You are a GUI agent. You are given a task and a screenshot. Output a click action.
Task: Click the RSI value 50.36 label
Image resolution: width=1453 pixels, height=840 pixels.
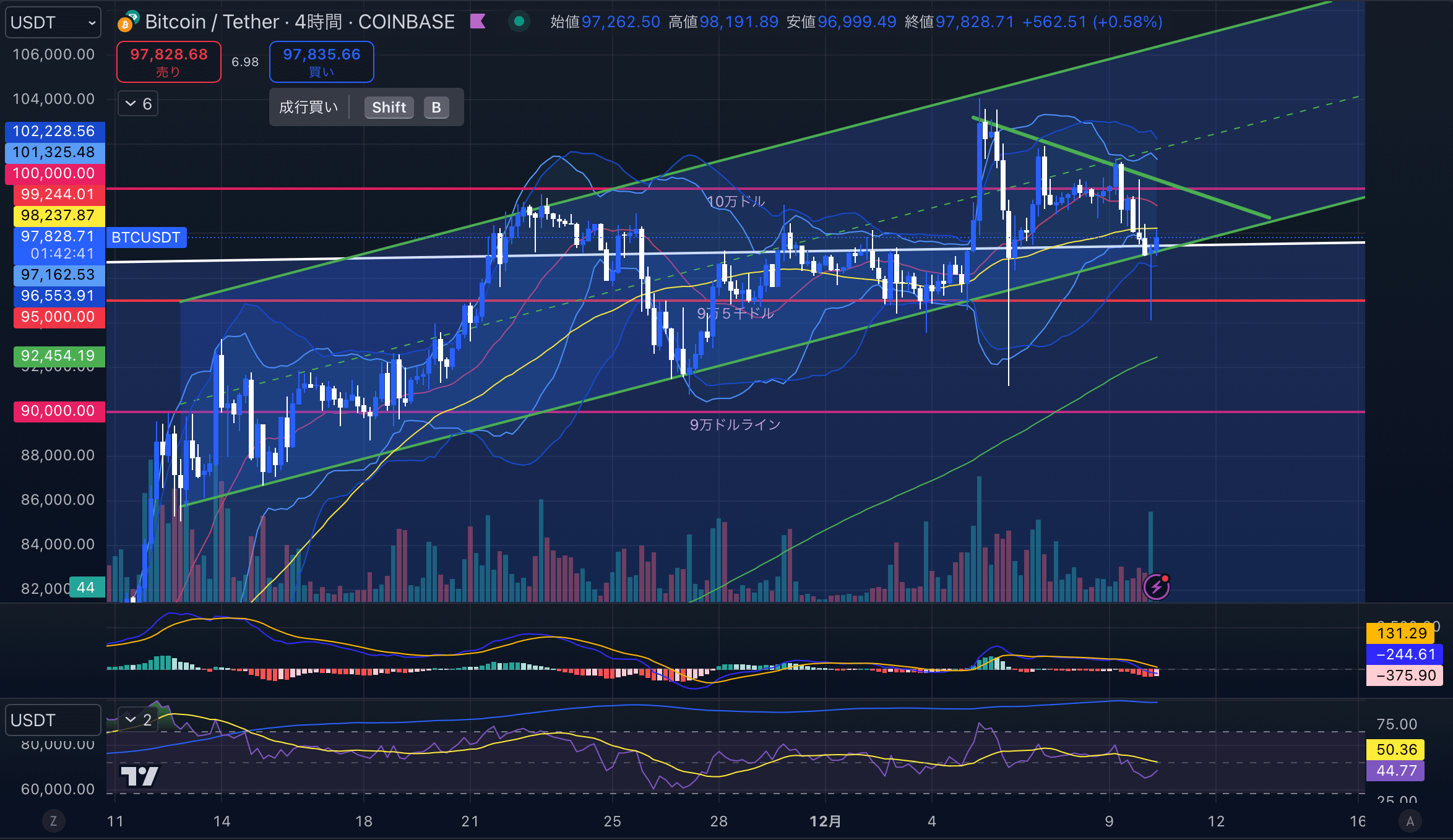click(1396, 750)
